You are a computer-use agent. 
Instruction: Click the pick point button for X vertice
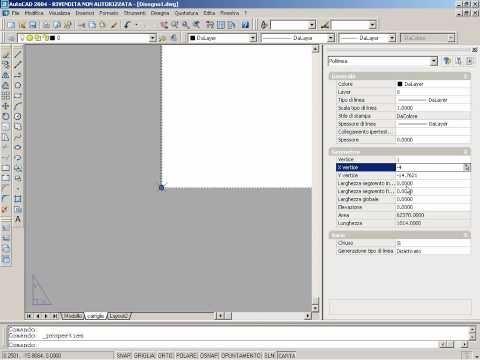pos(467,167)
